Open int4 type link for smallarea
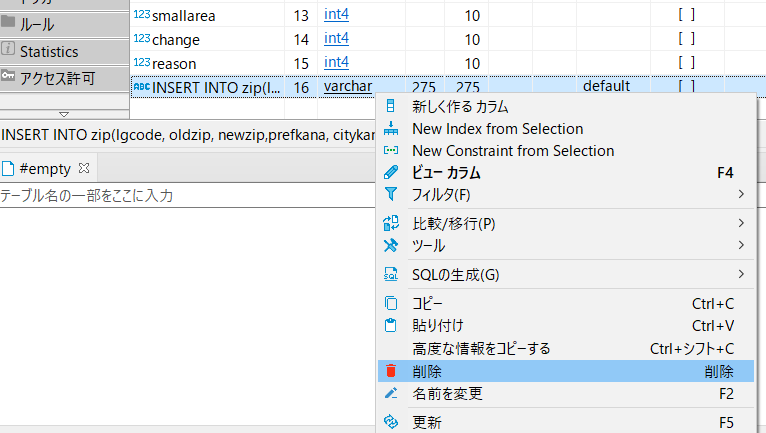766x433 pixels. point(336,14)
